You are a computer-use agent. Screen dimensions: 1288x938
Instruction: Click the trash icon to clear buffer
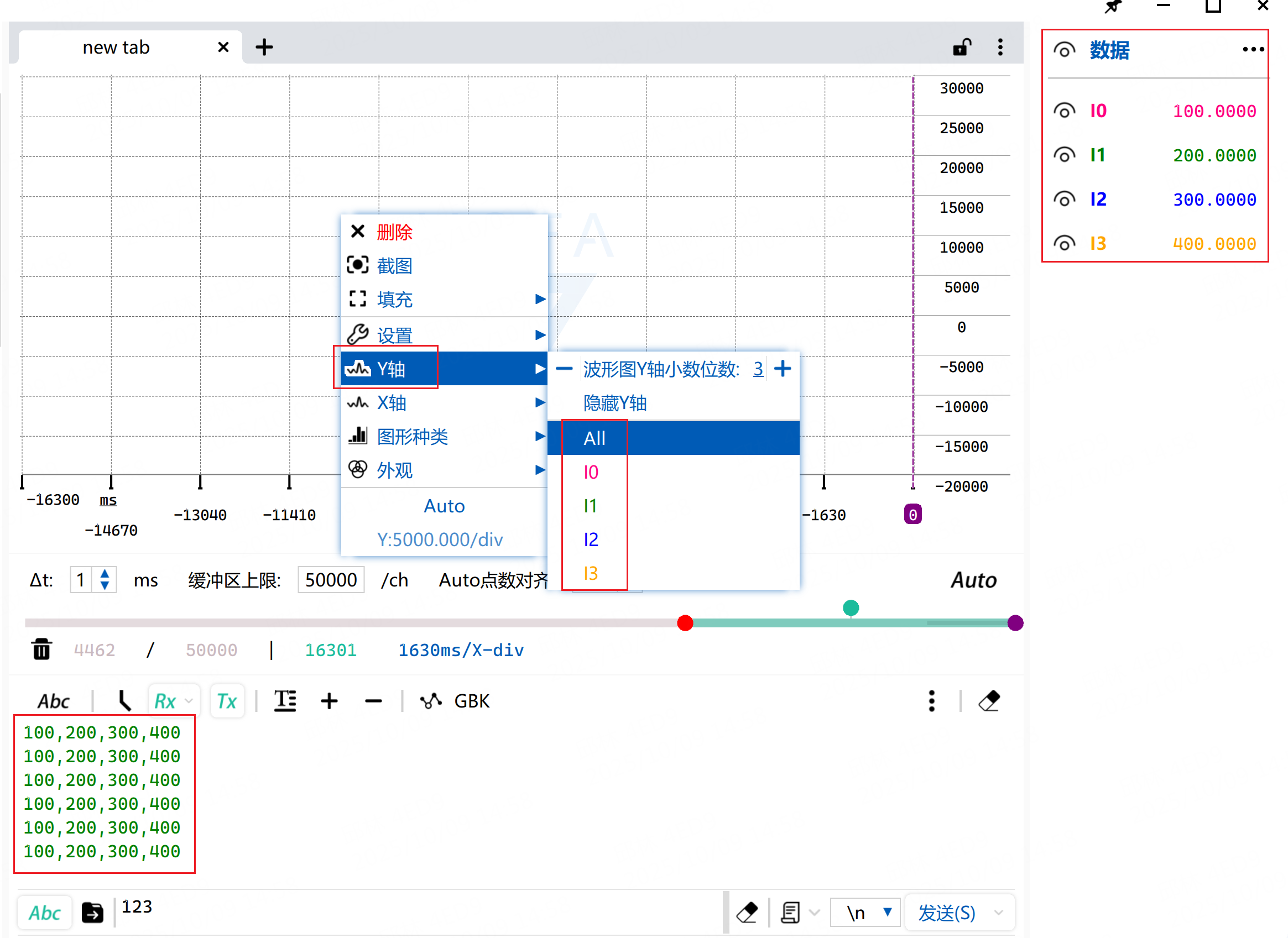click(40, 649)
